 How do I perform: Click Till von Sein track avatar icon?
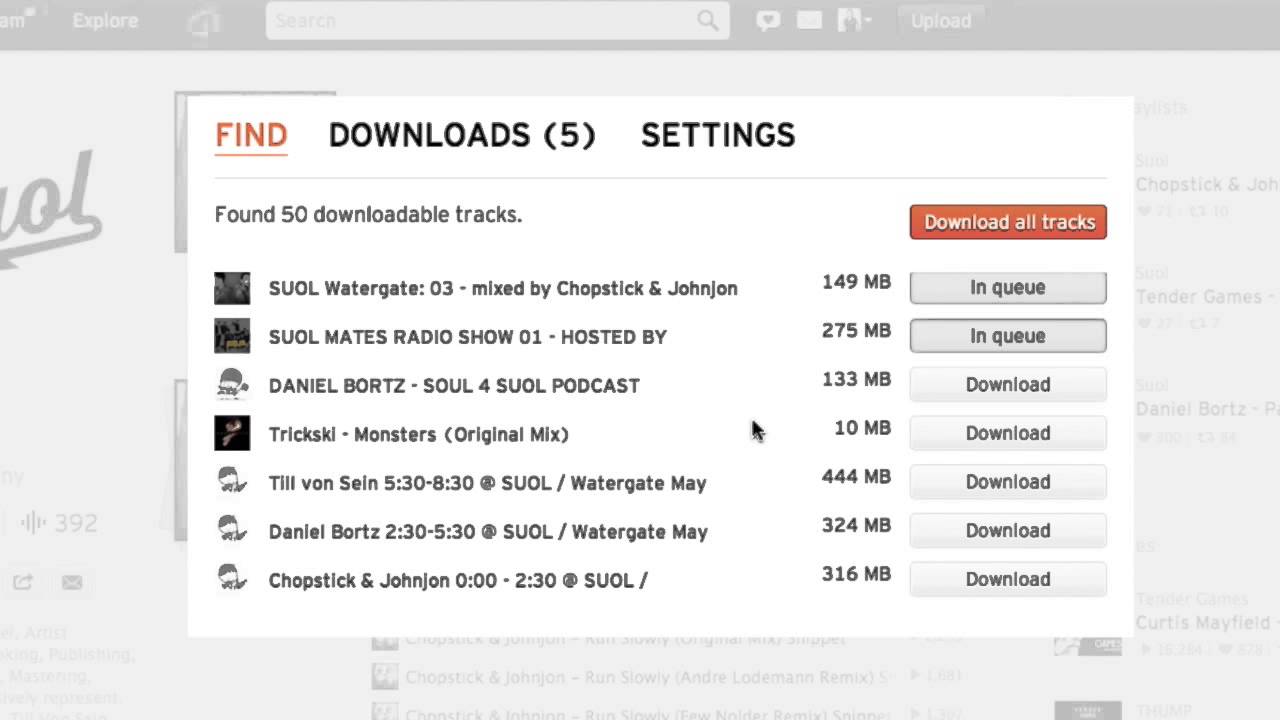tap(232, 482)
